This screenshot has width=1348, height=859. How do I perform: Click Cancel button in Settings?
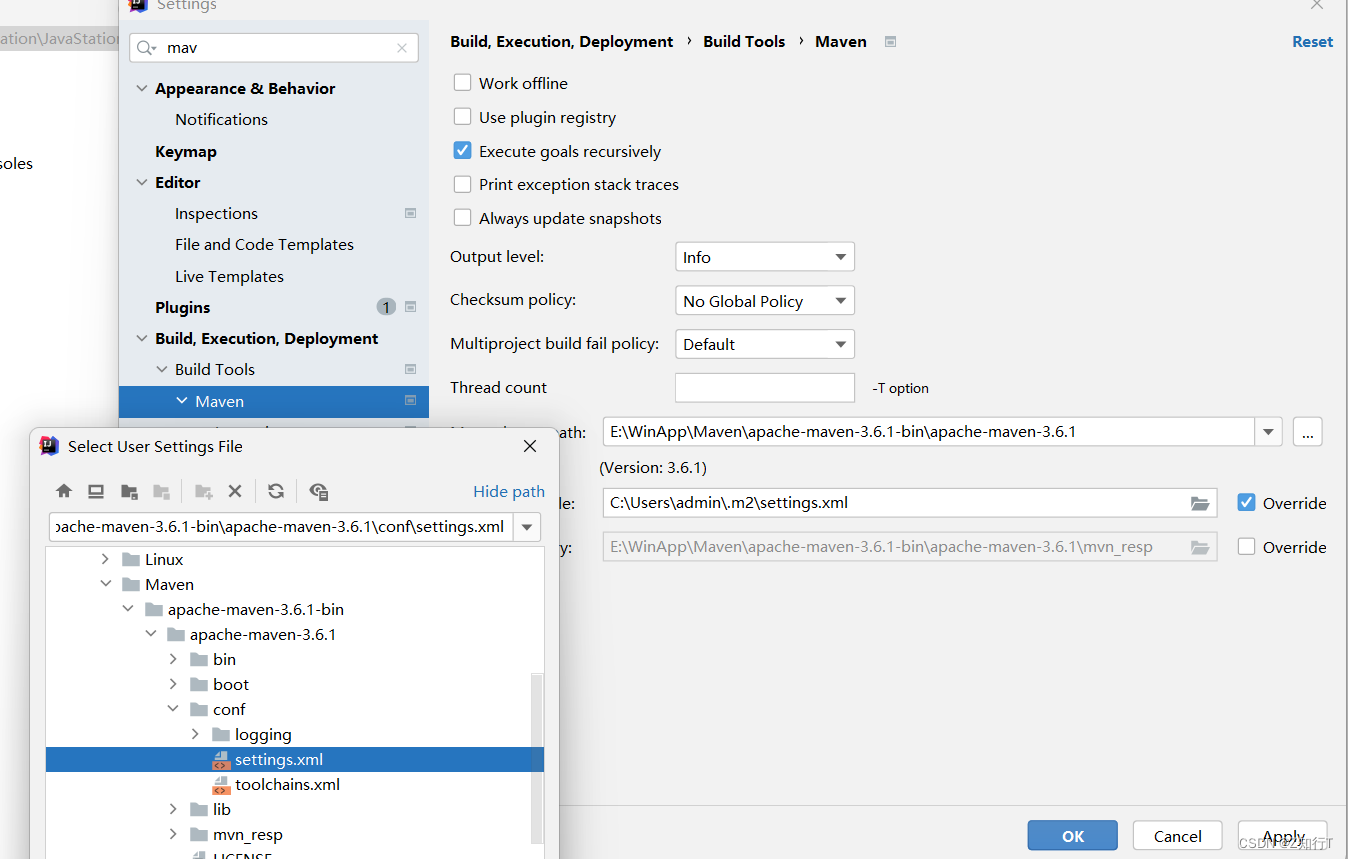[1178, 836]
